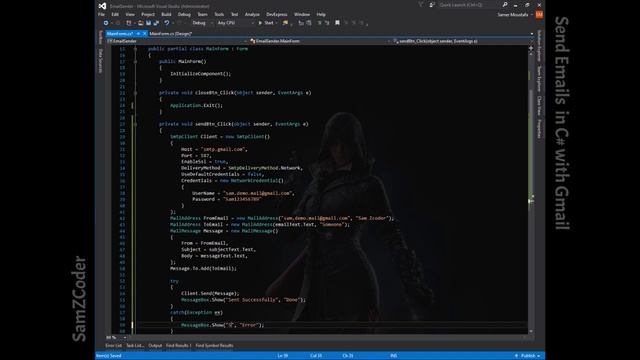Open the Test menu
The width and height of the screenshot is (640, 360).
(234, 14)
